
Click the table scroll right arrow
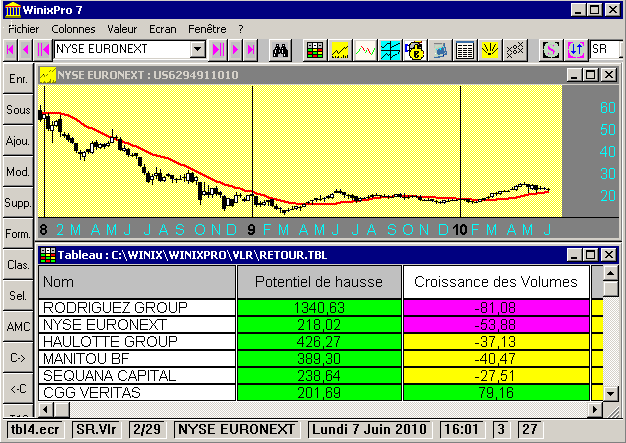[595, 409]
